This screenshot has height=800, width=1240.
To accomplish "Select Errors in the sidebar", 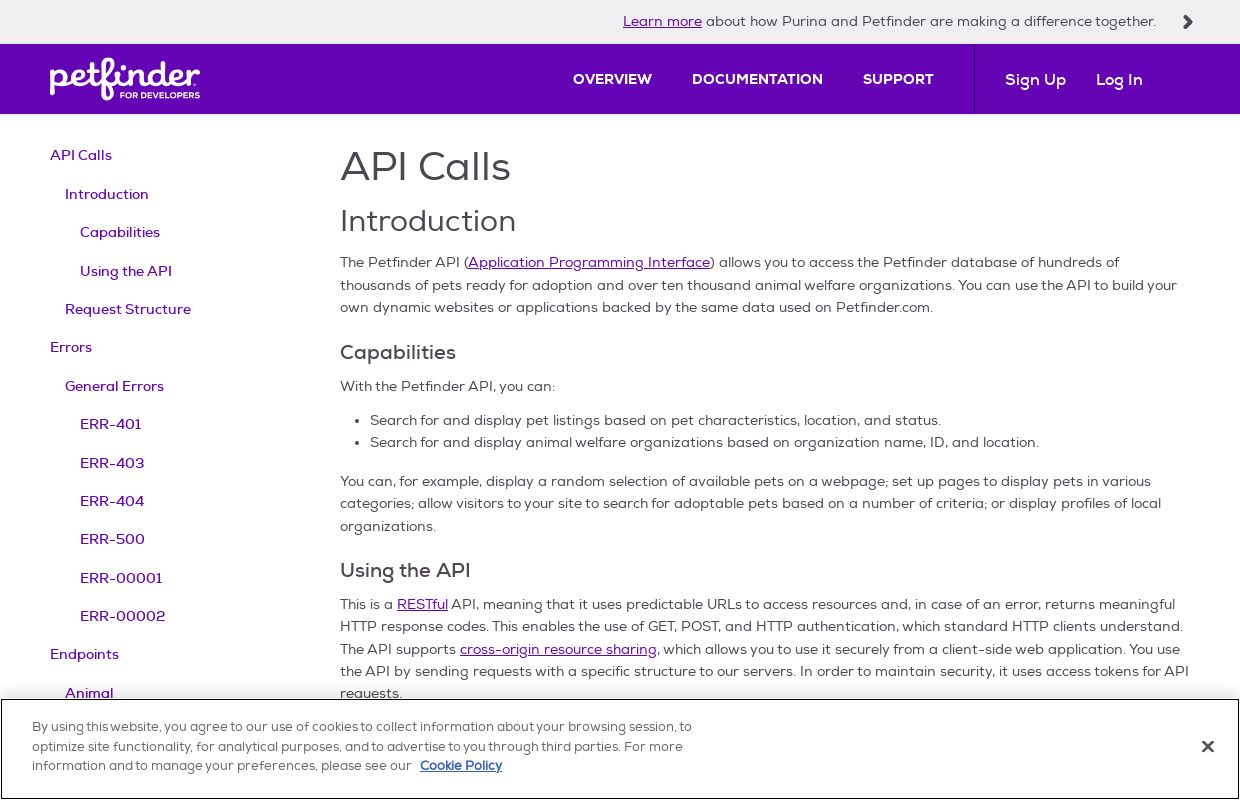I will click(71, 347).
